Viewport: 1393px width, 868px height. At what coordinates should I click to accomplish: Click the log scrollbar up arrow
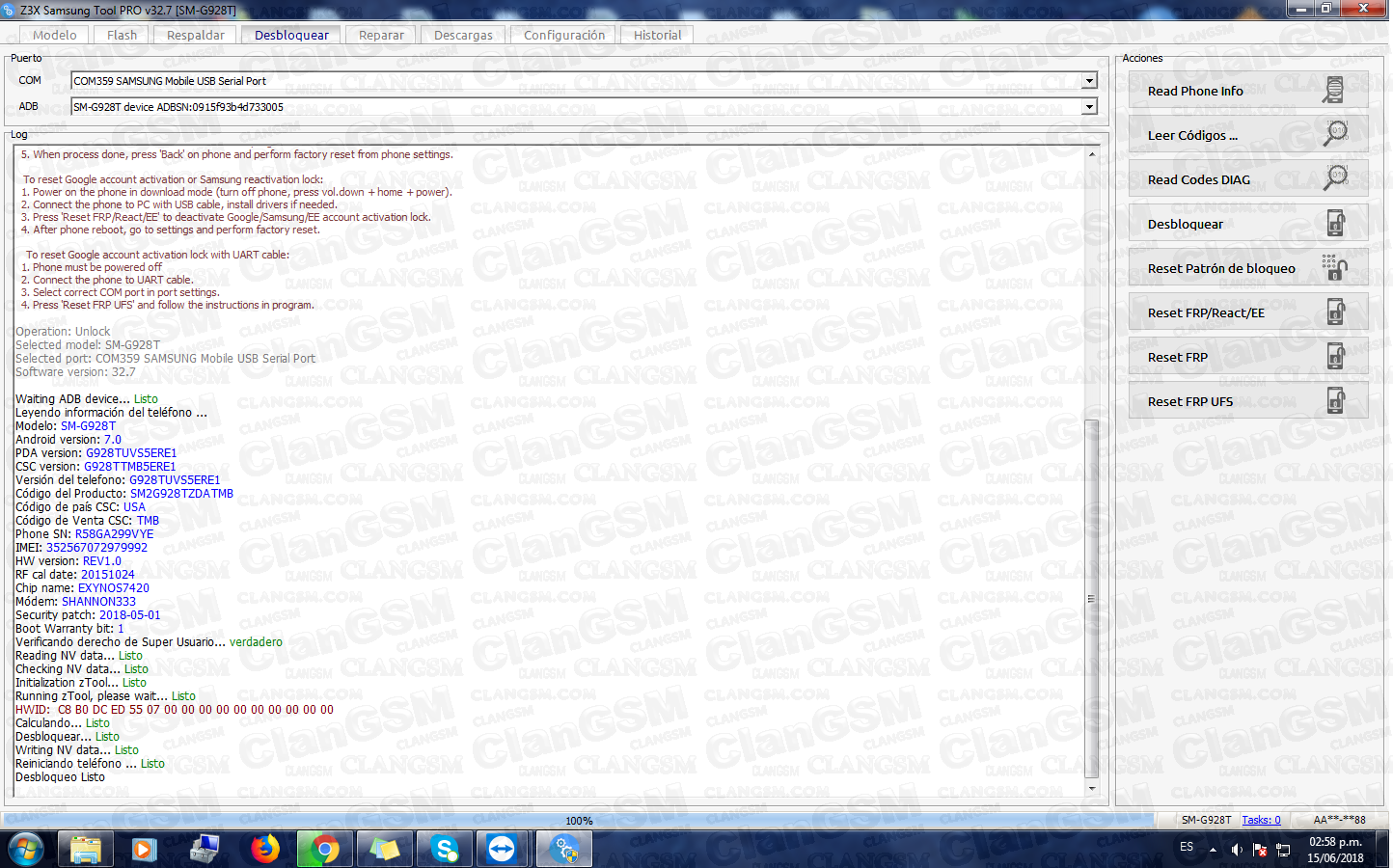1092,154
